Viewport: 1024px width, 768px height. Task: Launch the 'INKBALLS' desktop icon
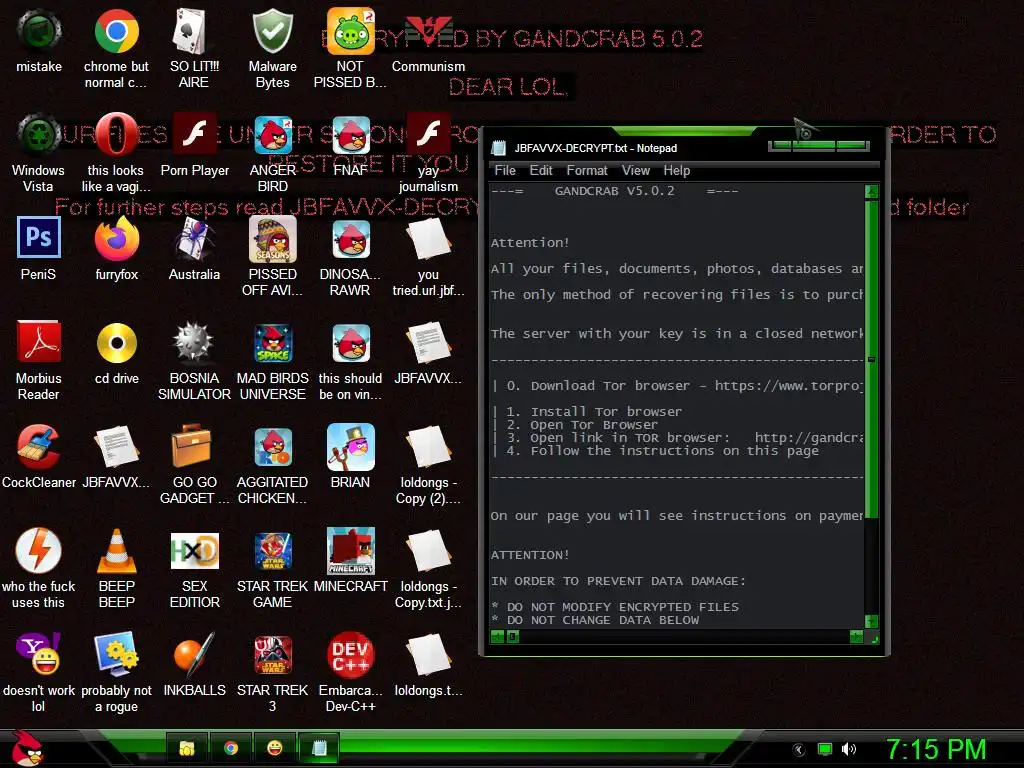pos(194,654)
